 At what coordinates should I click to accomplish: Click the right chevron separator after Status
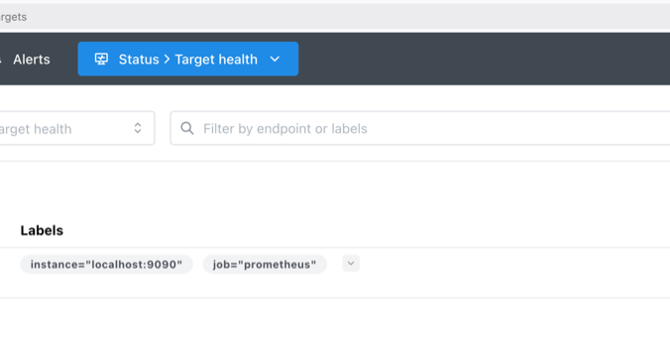(167, 59)
